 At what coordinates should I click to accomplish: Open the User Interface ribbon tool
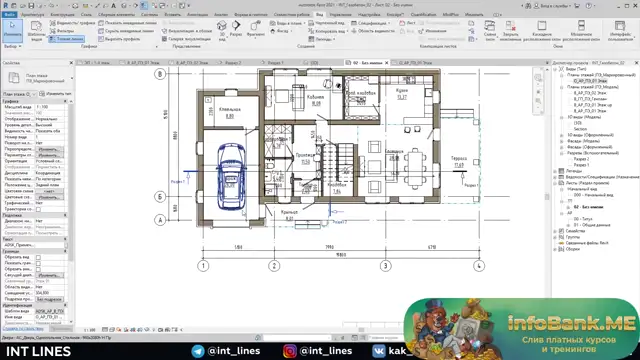pyautogui.click(x=620, y=31)
